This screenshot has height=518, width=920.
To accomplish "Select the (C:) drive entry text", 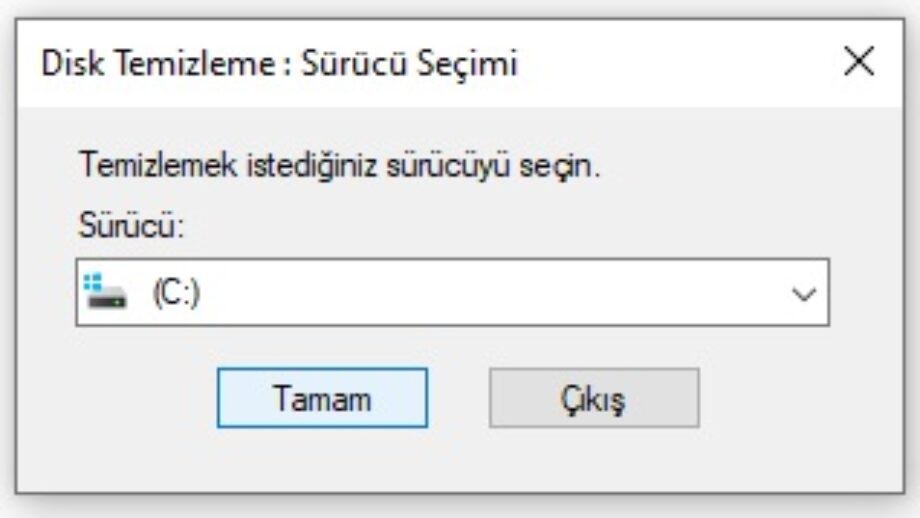I will tap(176, 294).
